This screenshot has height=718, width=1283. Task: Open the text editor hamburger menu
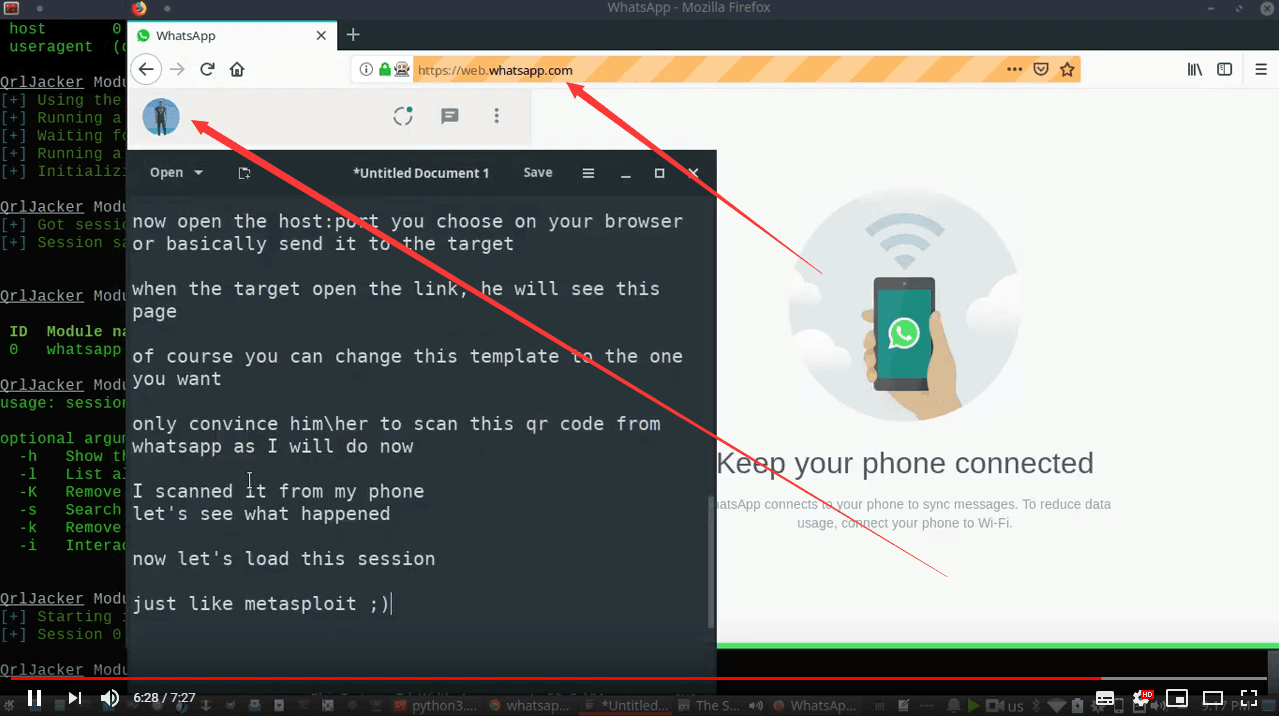pos(588,173)
